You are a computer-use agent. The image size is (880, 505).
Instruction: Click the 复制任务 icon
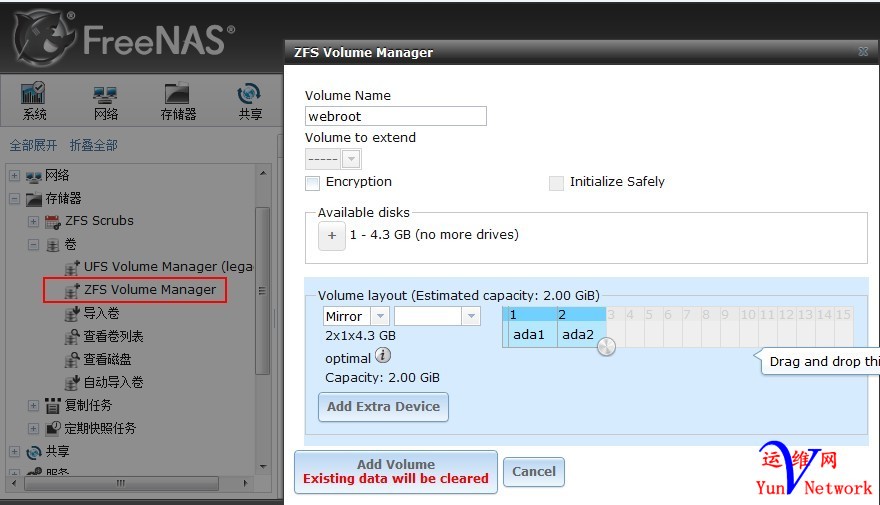pos(53,405)
